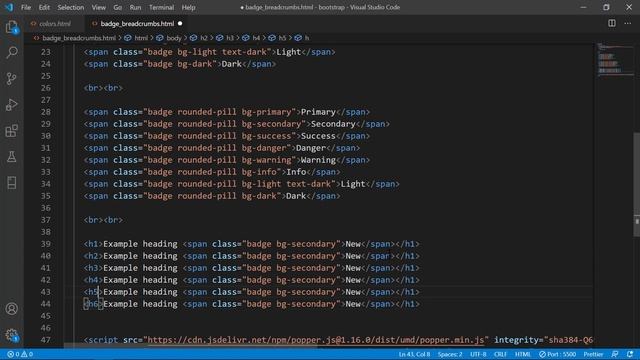Open the View menu
640x360 pixels.
pyautogui.click(x=98, y=7)
